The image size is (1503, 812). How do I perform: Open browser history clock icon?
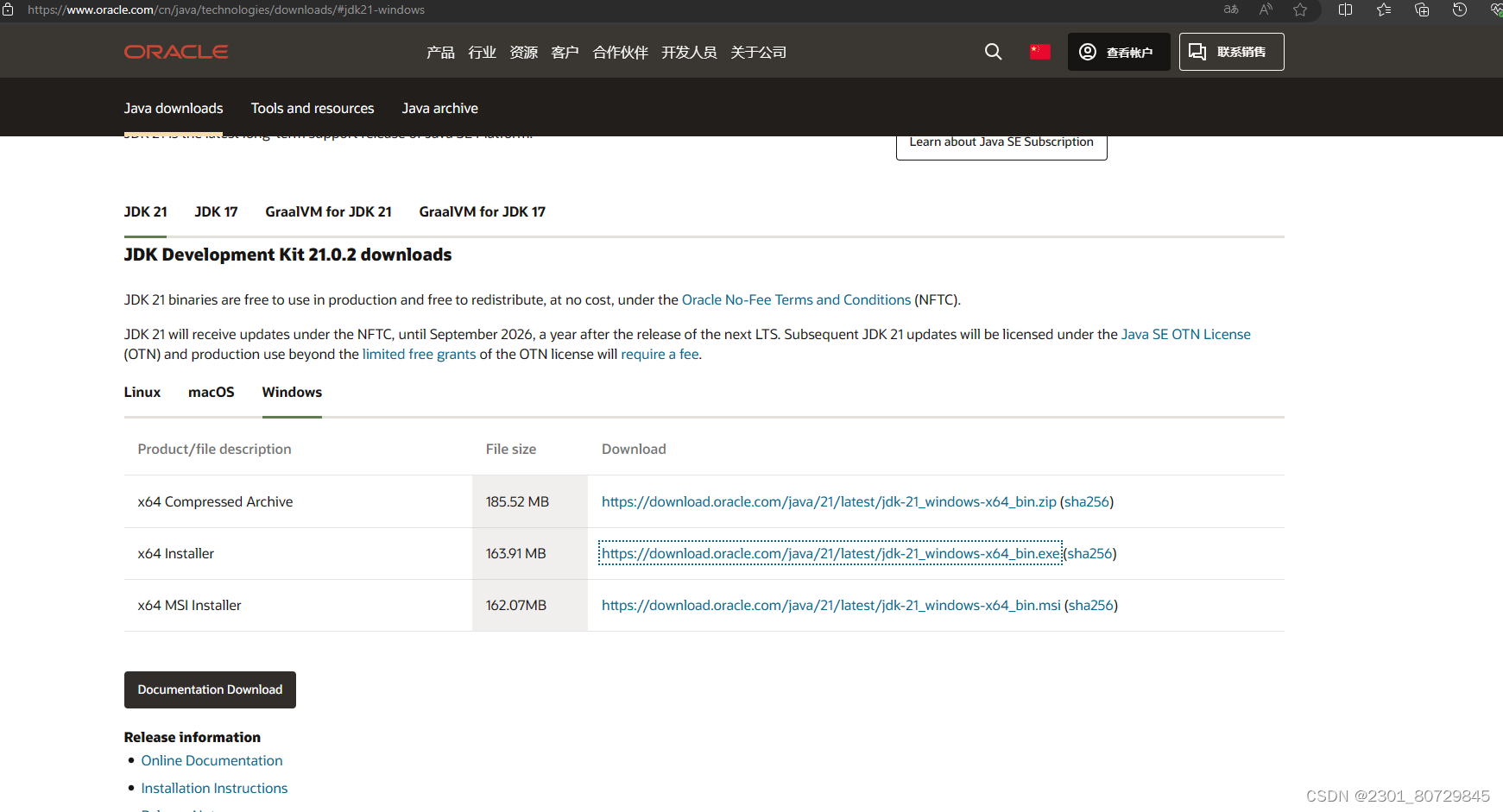tap(1459, 9)
